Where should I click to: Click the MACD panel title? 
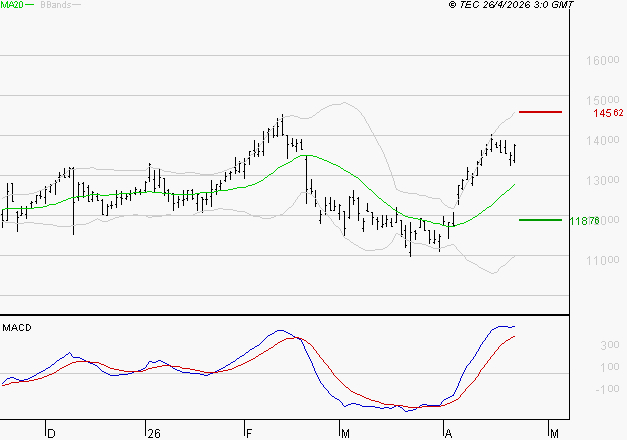coord(17,328)
